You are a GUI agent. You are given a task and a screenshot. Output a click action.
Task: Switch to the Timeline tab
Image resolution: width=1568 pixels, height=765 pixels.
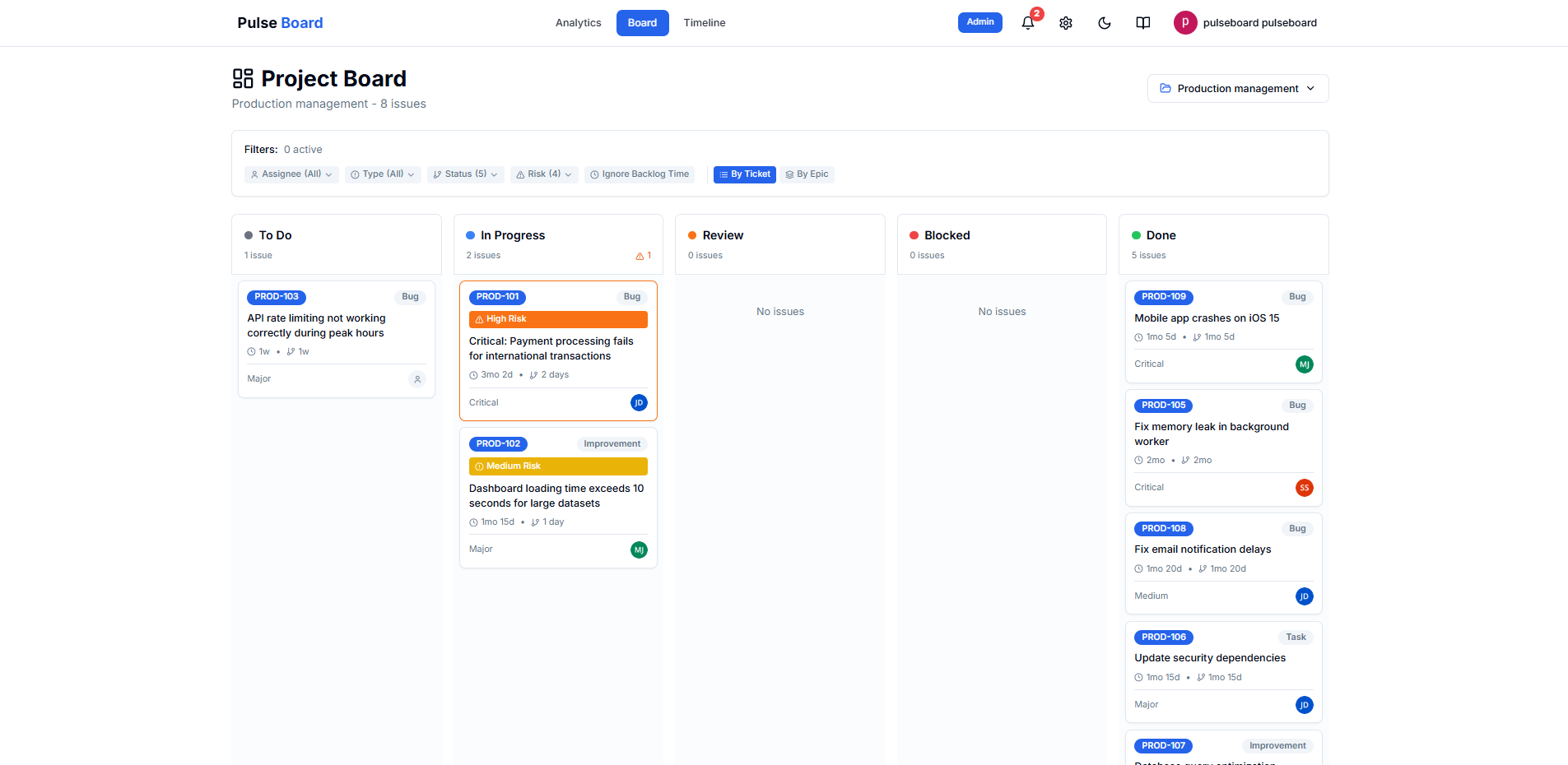[704, 23]
